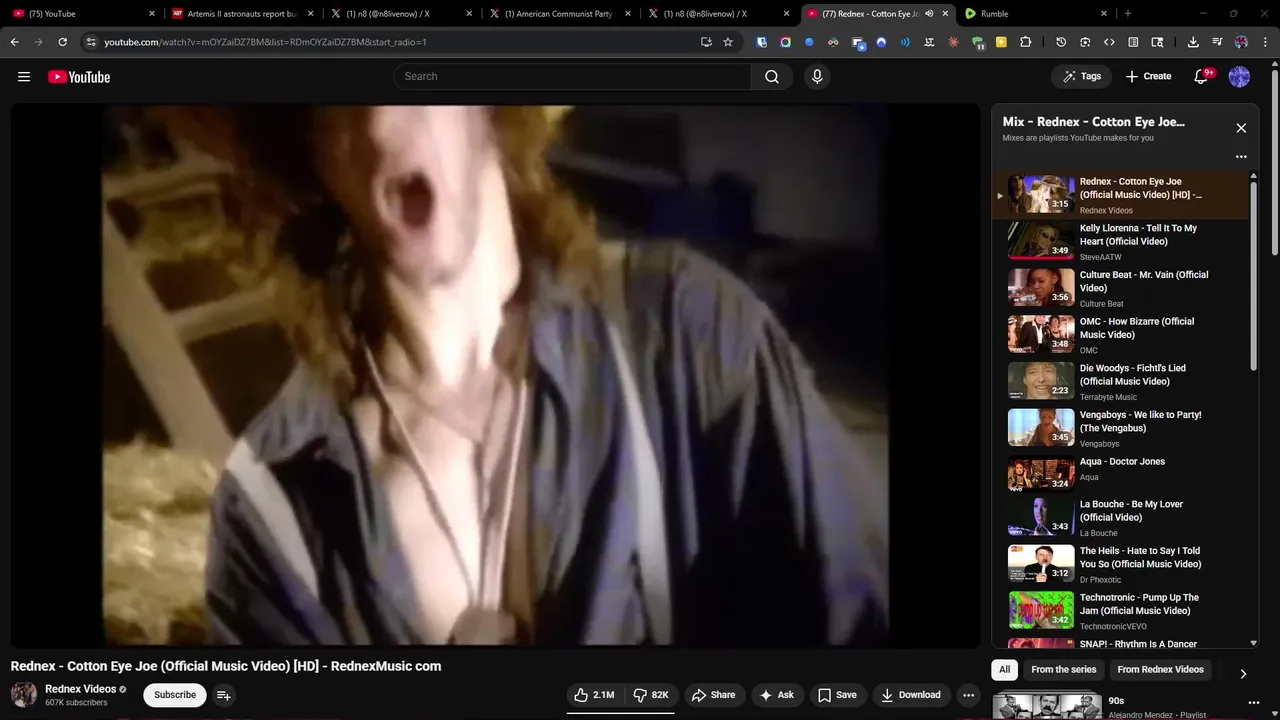Open the Mix playlist three-dot options
Viewport: 1280px width, 720px height.
[x=1241, y=156]
